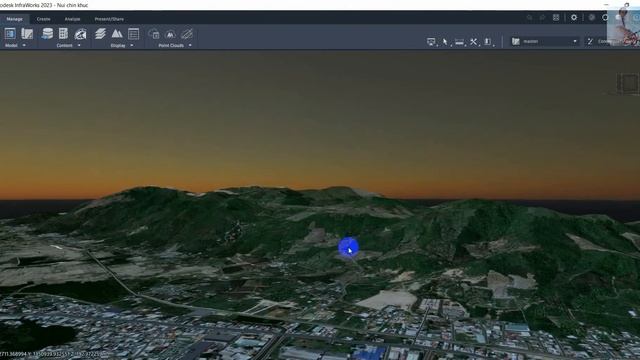This screenshot has width=640, height=360.
Task: Click the first Point Clouds cloud icon
Action: [154, 34]
